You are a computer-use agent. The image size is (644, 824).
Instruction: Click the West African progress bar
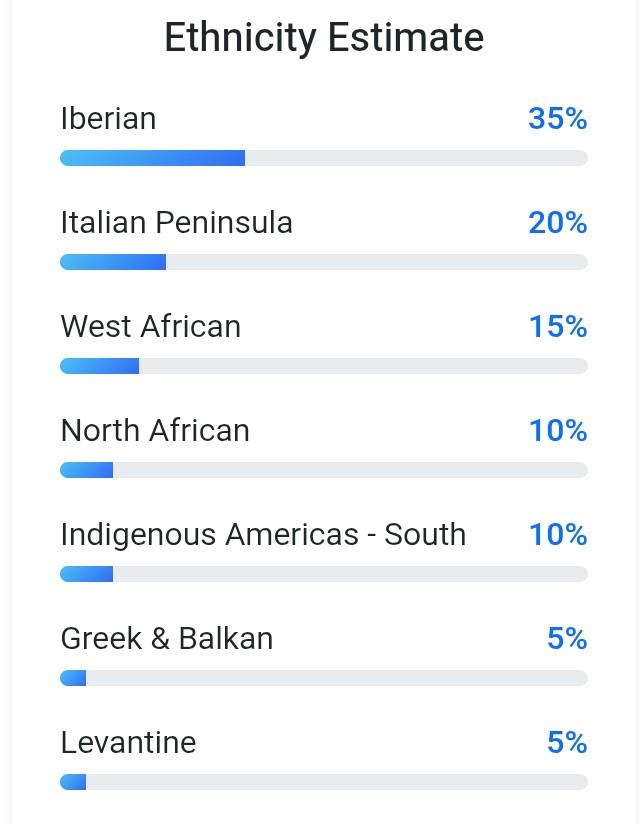pos(323,366)
